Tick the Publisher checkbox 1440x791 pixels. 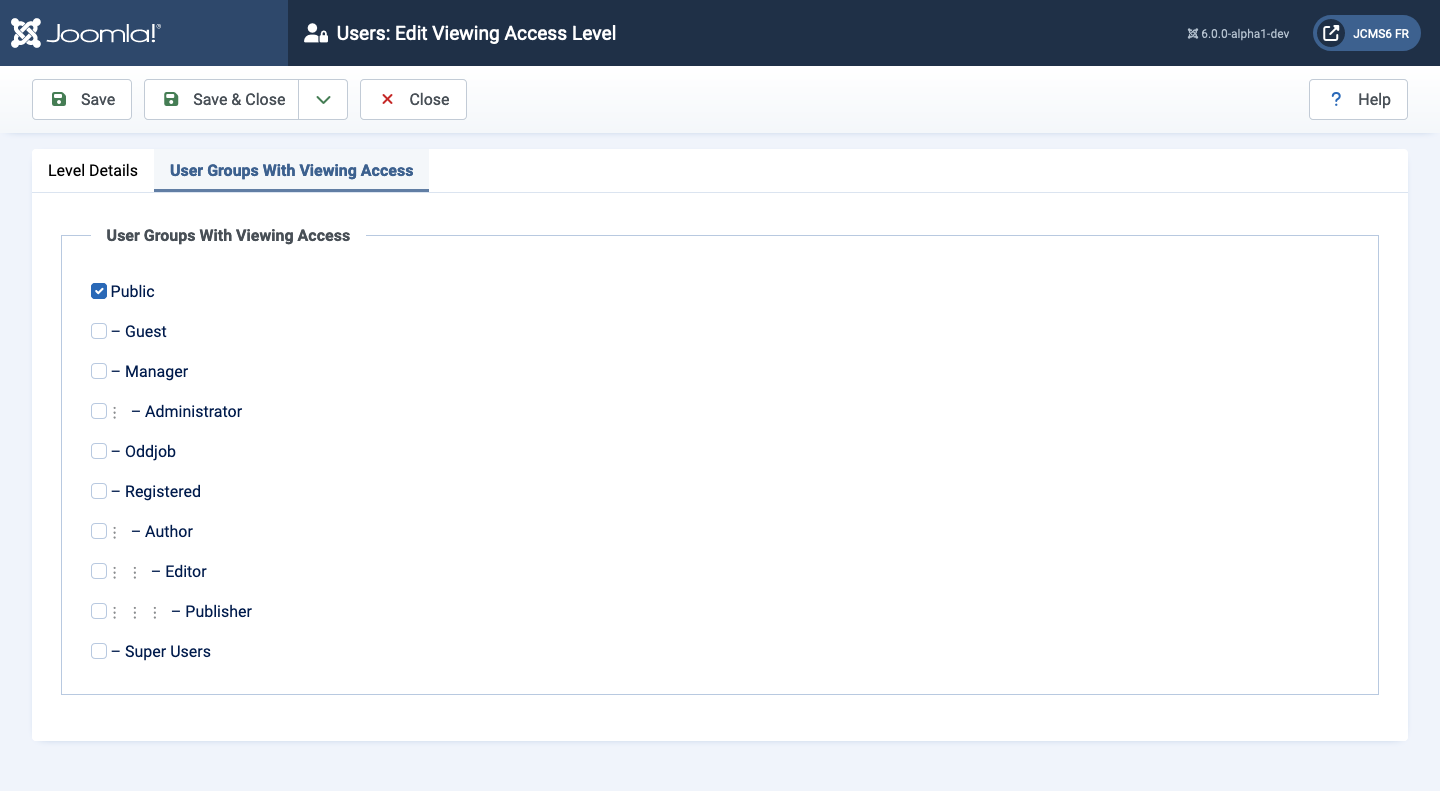click(x=99, y=611)
